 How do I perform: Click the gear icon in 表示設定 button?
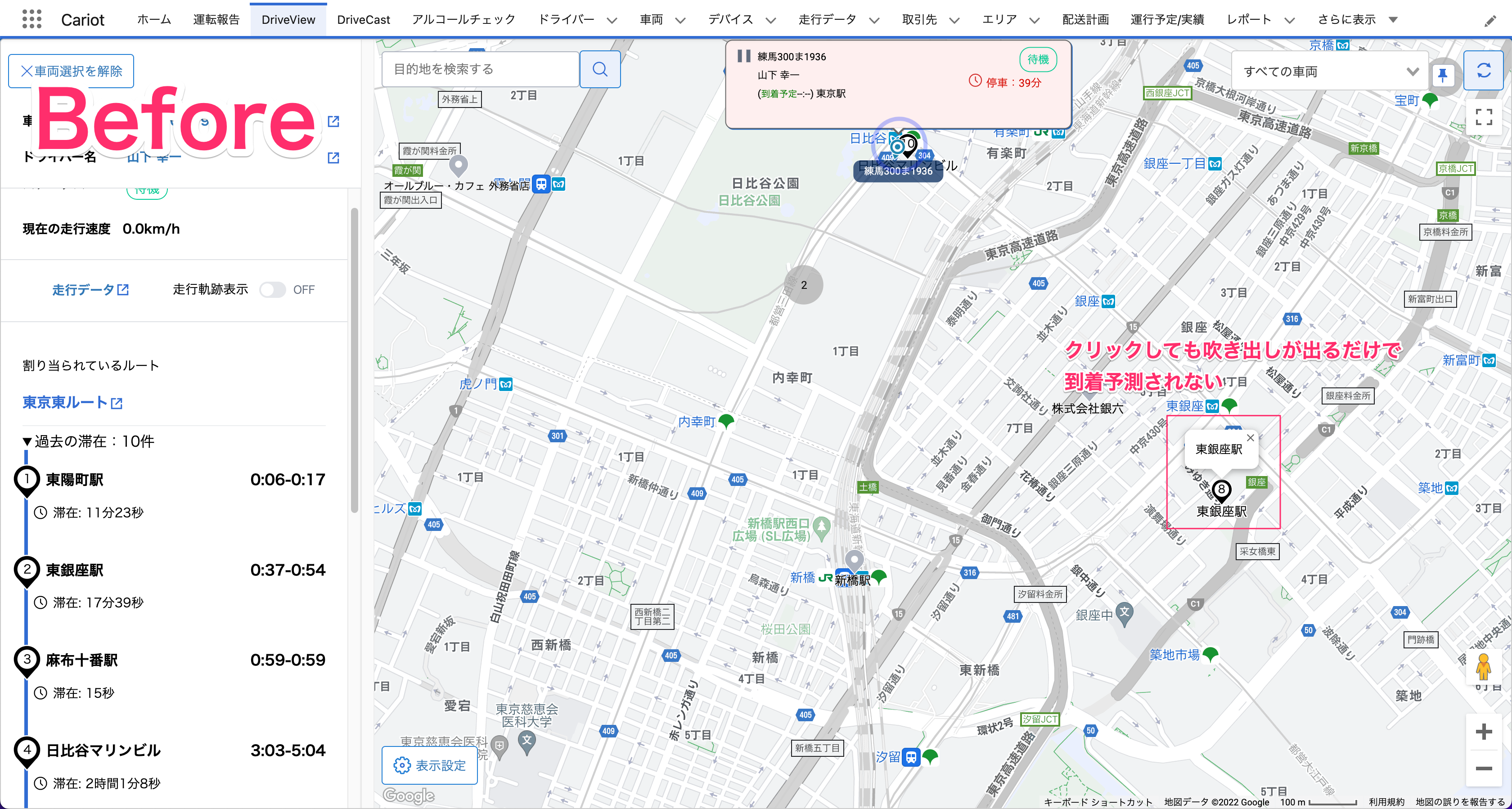pyautogui.click(x=402, y=765)
